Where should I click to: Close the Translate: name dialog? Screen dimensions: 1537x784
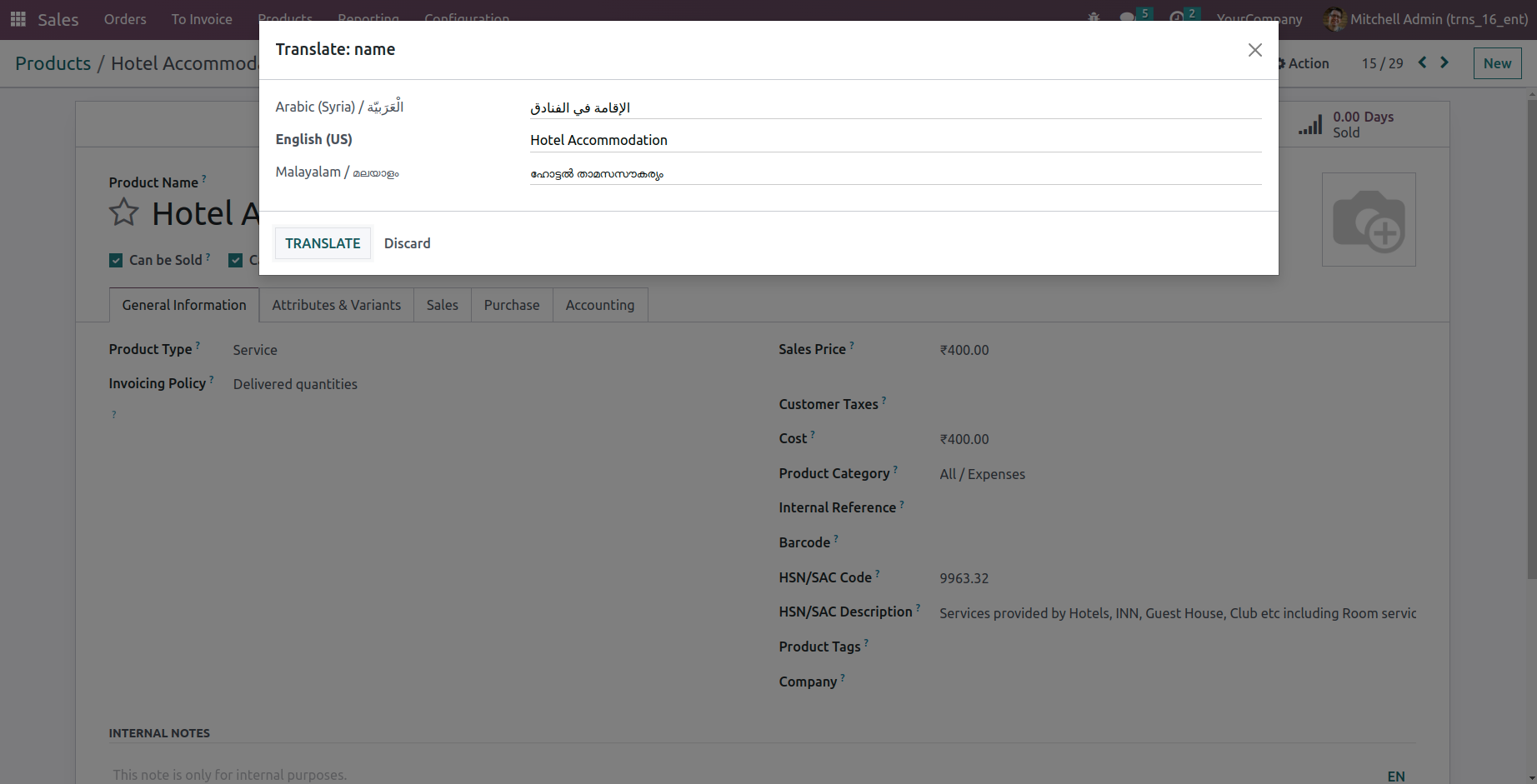[x=1254, y=50]
